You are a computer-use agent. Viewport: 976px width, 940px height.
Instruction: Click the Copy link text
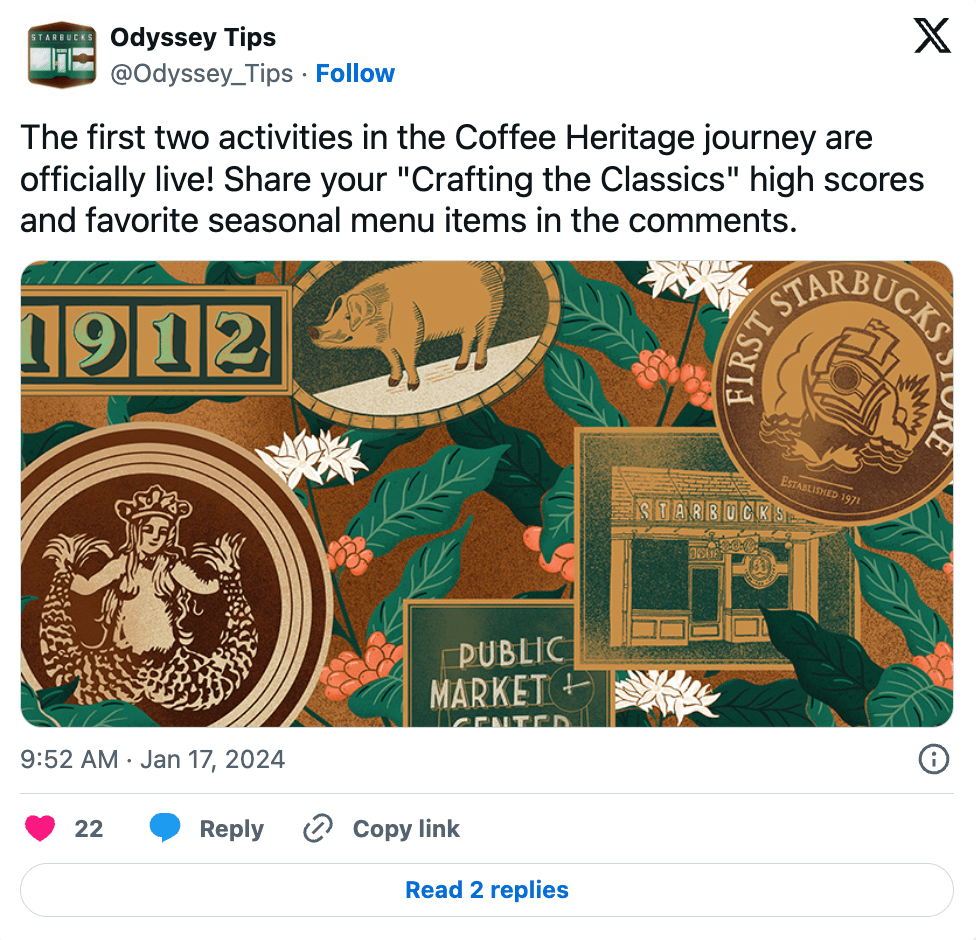pos(406,829)
